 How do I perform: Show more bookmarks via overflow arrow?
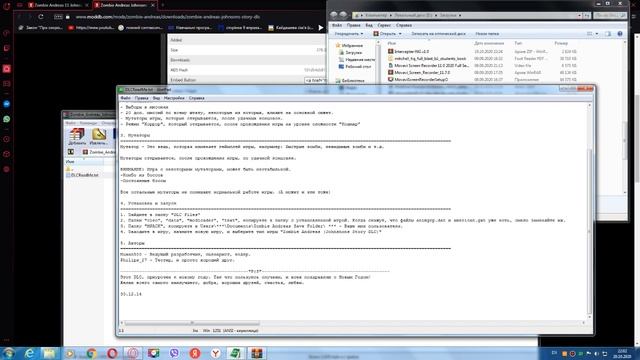(321, 28)
